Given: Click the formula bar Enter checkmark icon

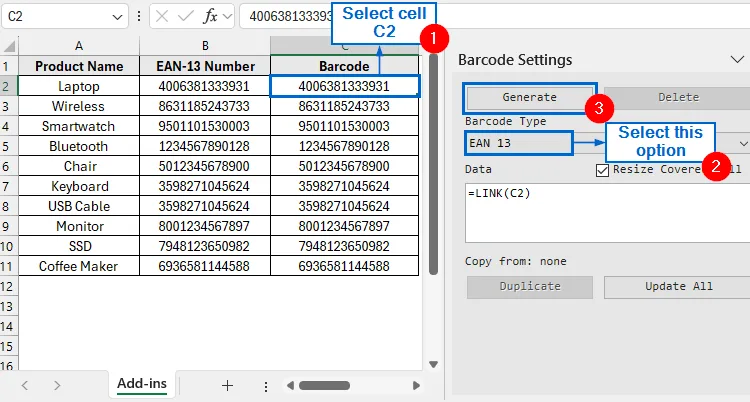Looking at the screenshot, I should 185,17.
